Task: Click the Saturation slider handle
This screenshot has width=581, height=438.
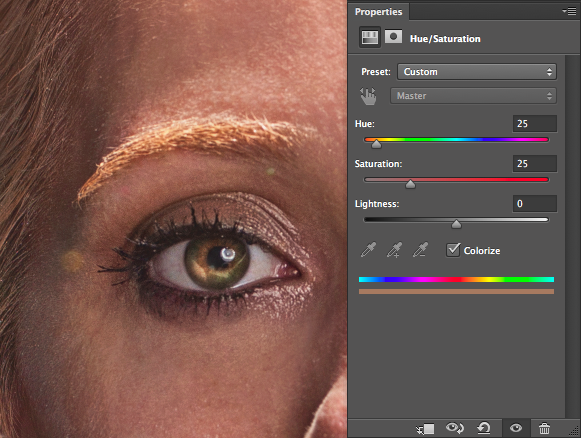Action: pos(410,184)
